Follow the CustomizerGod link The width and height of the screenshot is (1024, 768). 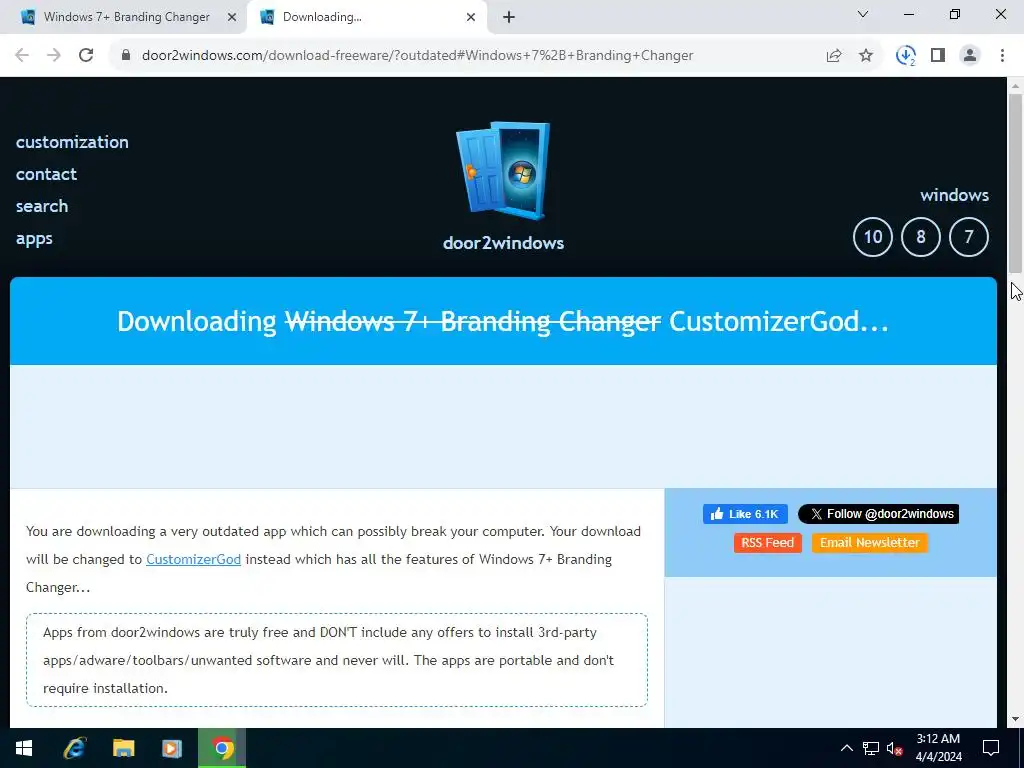193,560
